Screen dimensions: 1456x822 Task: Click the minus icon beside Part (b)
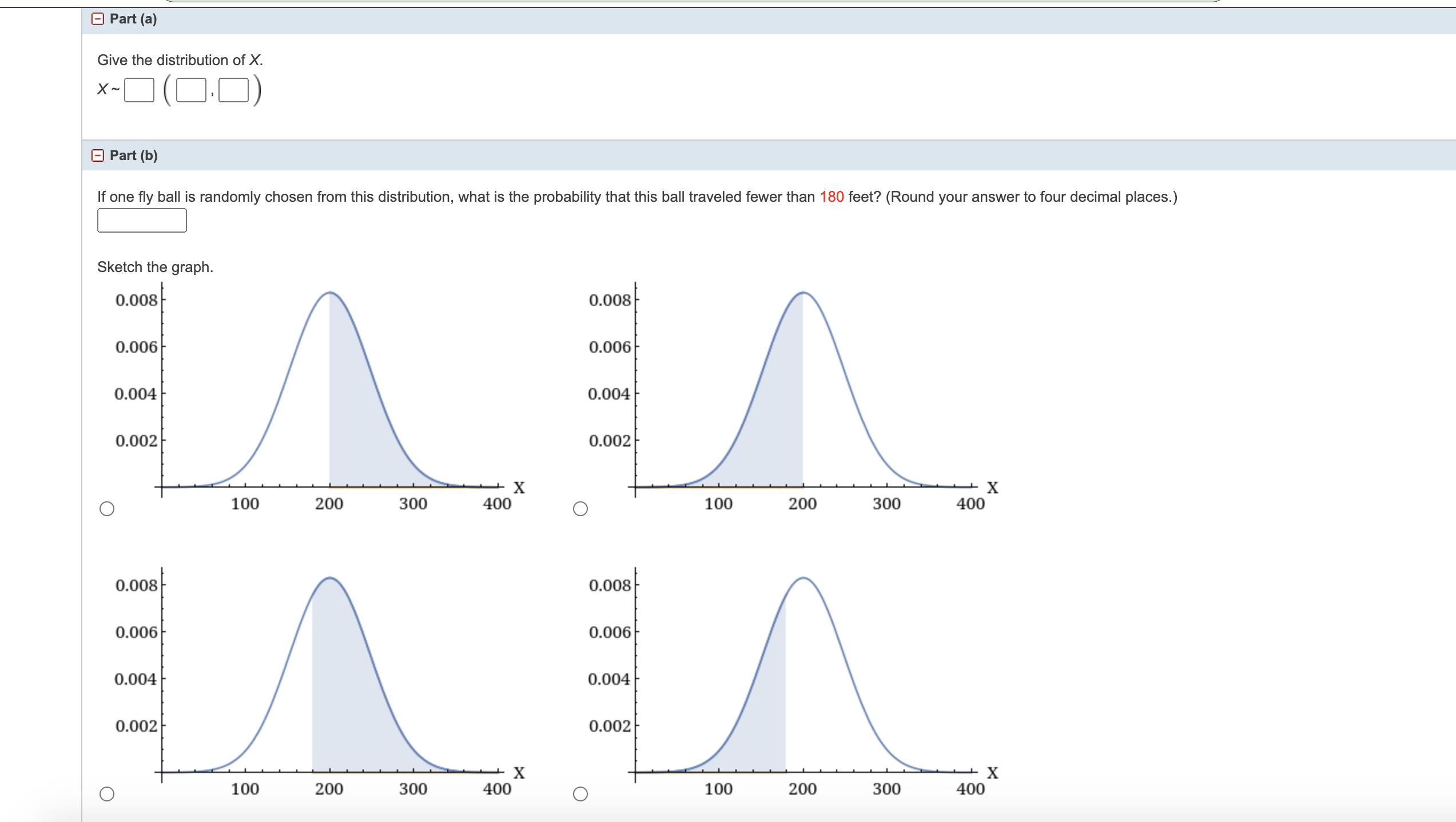pos(98,155)
